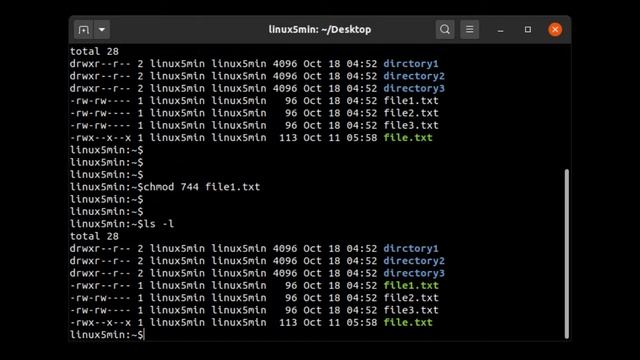This screenshot has height=360, width=640.
Task: Click file3.txt in the second listing
Action: point(411,310)
